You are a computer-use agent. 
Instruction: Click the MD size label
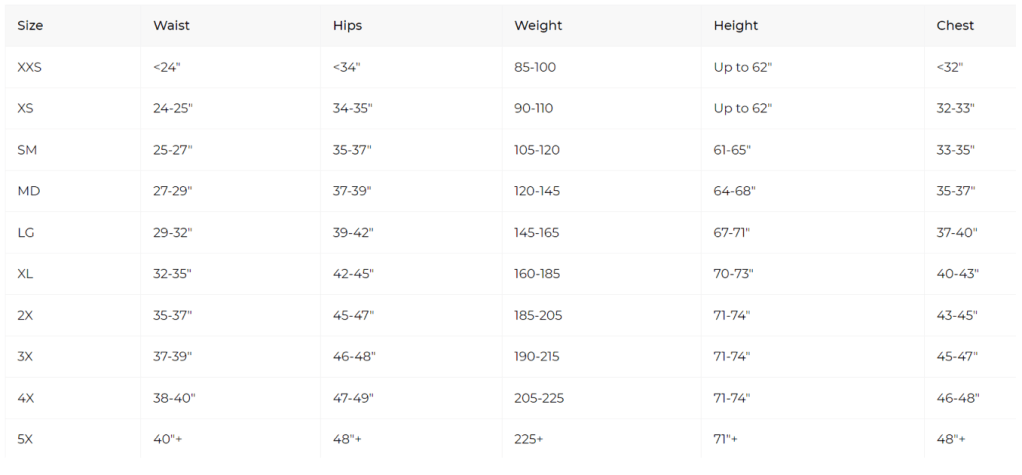coord(28,191)
